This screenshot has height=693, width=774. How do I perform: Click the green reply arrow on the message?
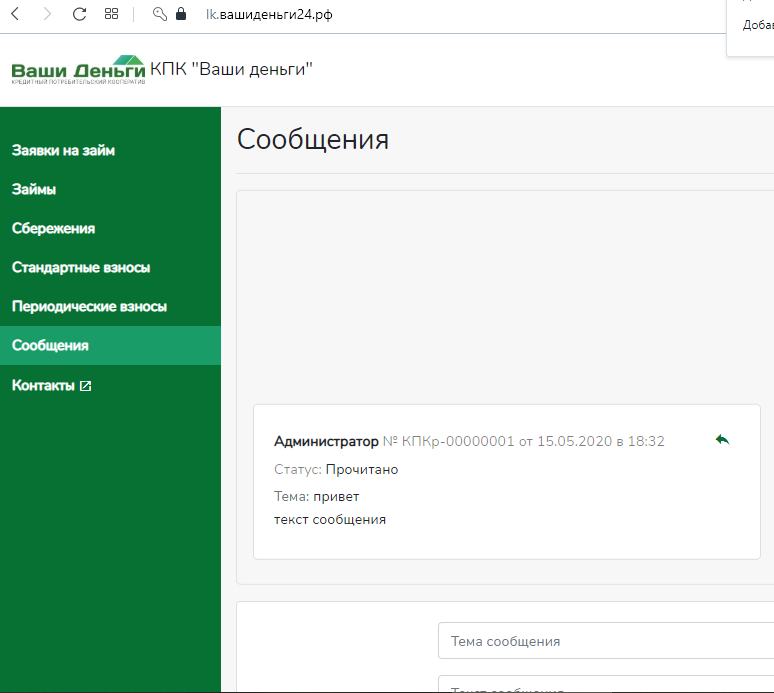coord(722,439)
